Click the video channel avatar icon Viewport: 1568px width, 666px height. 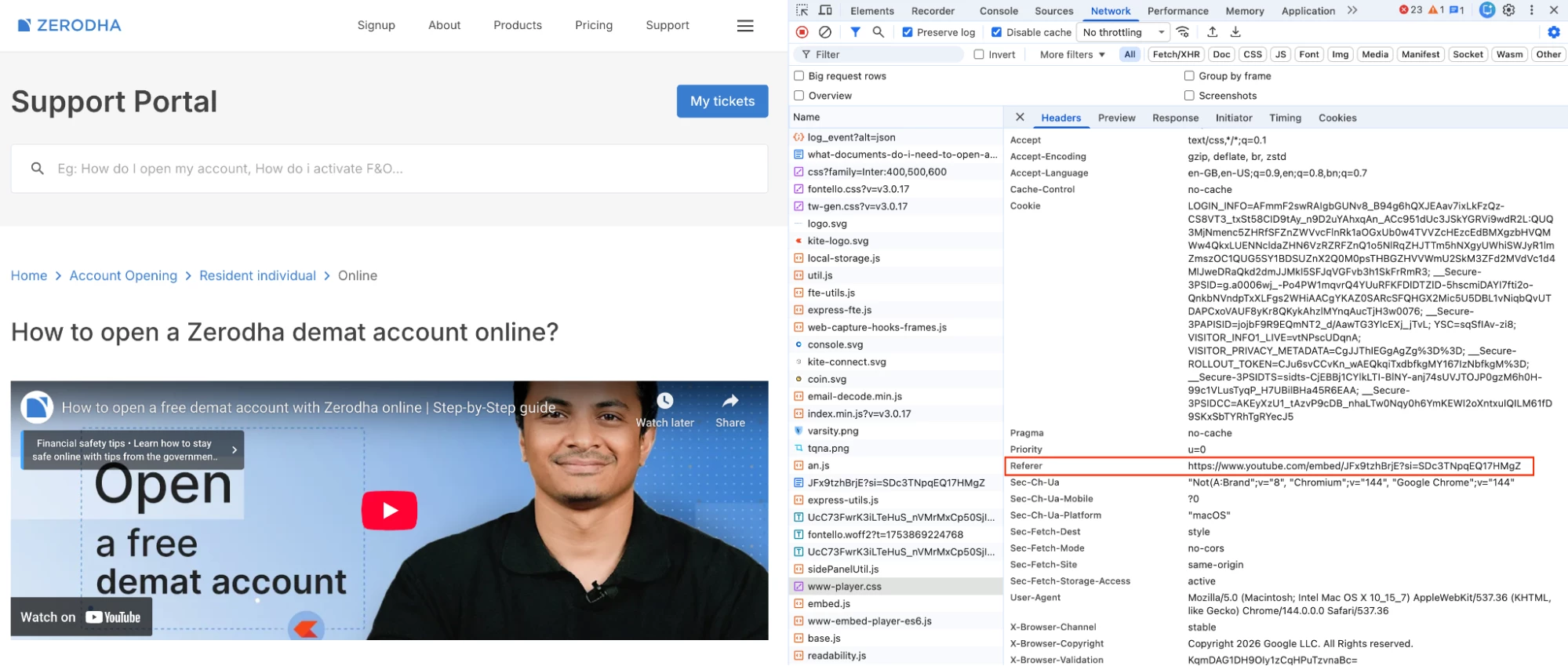click(x=37, y=407)
